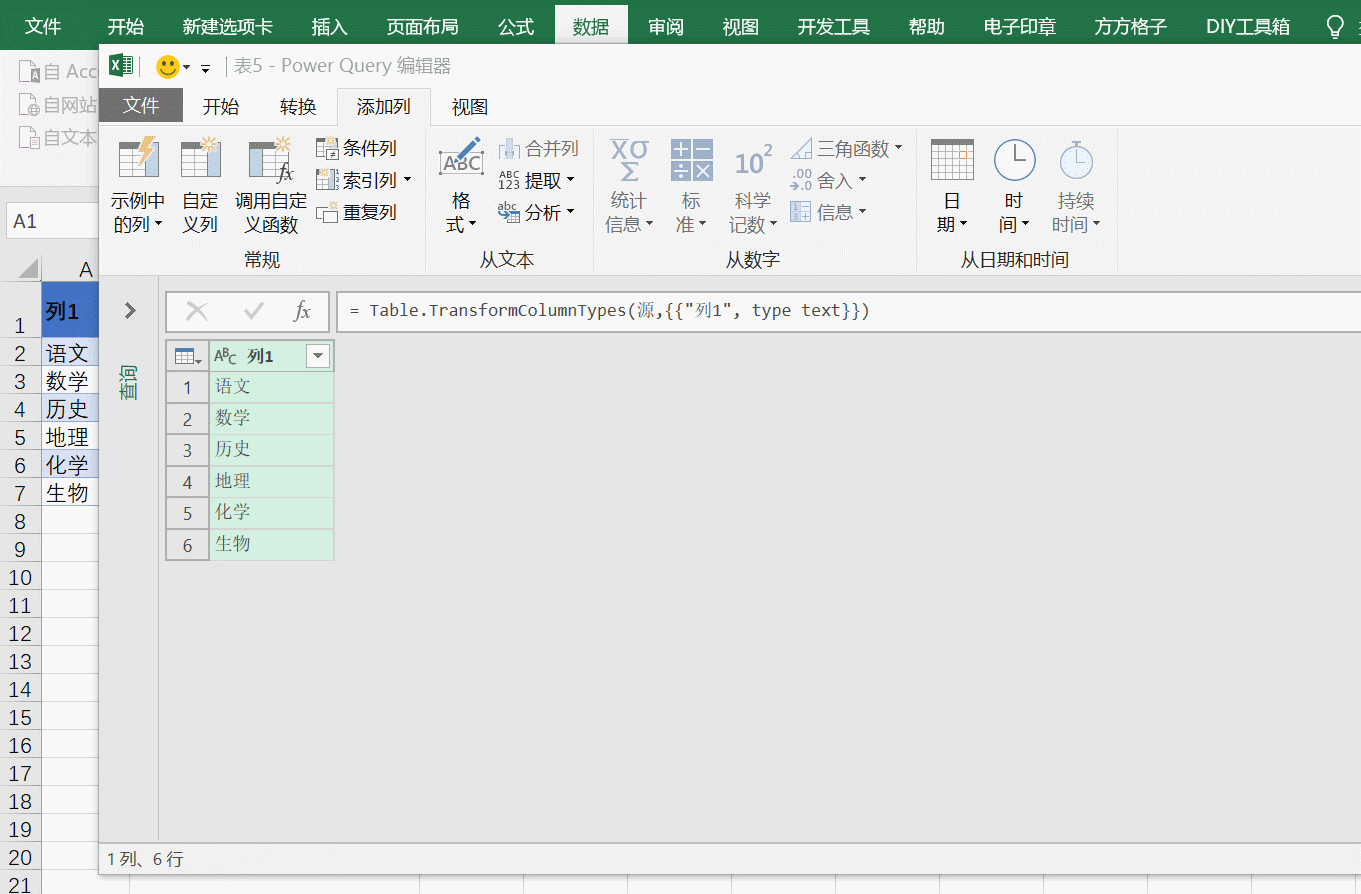Click Excel File (文件) tab
The image size is (1361, 894).
click(43, 27)
